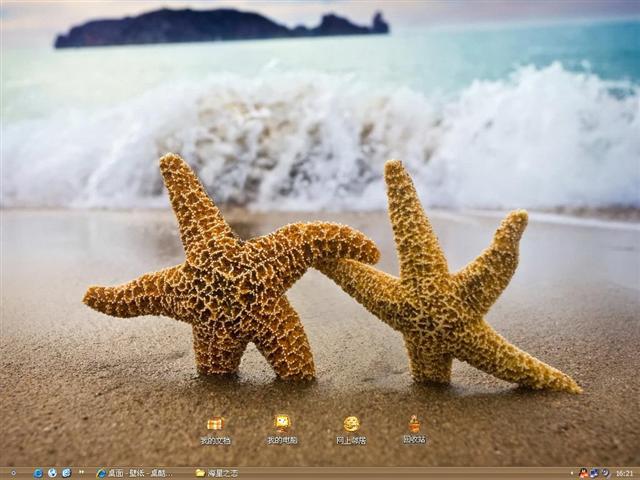Expand the Quick Launch overflow chevron
Viewport: 640px width, 480px height.
(x=82, y=472)
